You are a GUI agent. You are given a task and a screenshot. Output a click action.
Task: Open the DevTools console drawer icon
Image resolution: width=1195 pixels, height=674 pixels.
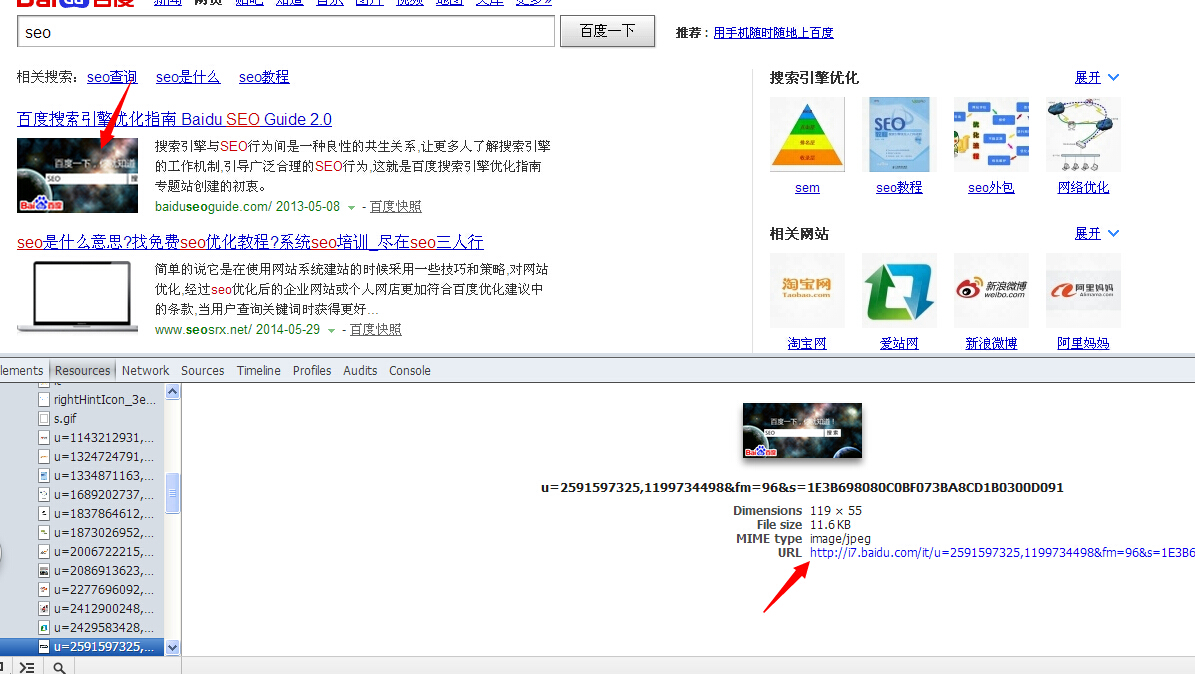tap(27, 667)
